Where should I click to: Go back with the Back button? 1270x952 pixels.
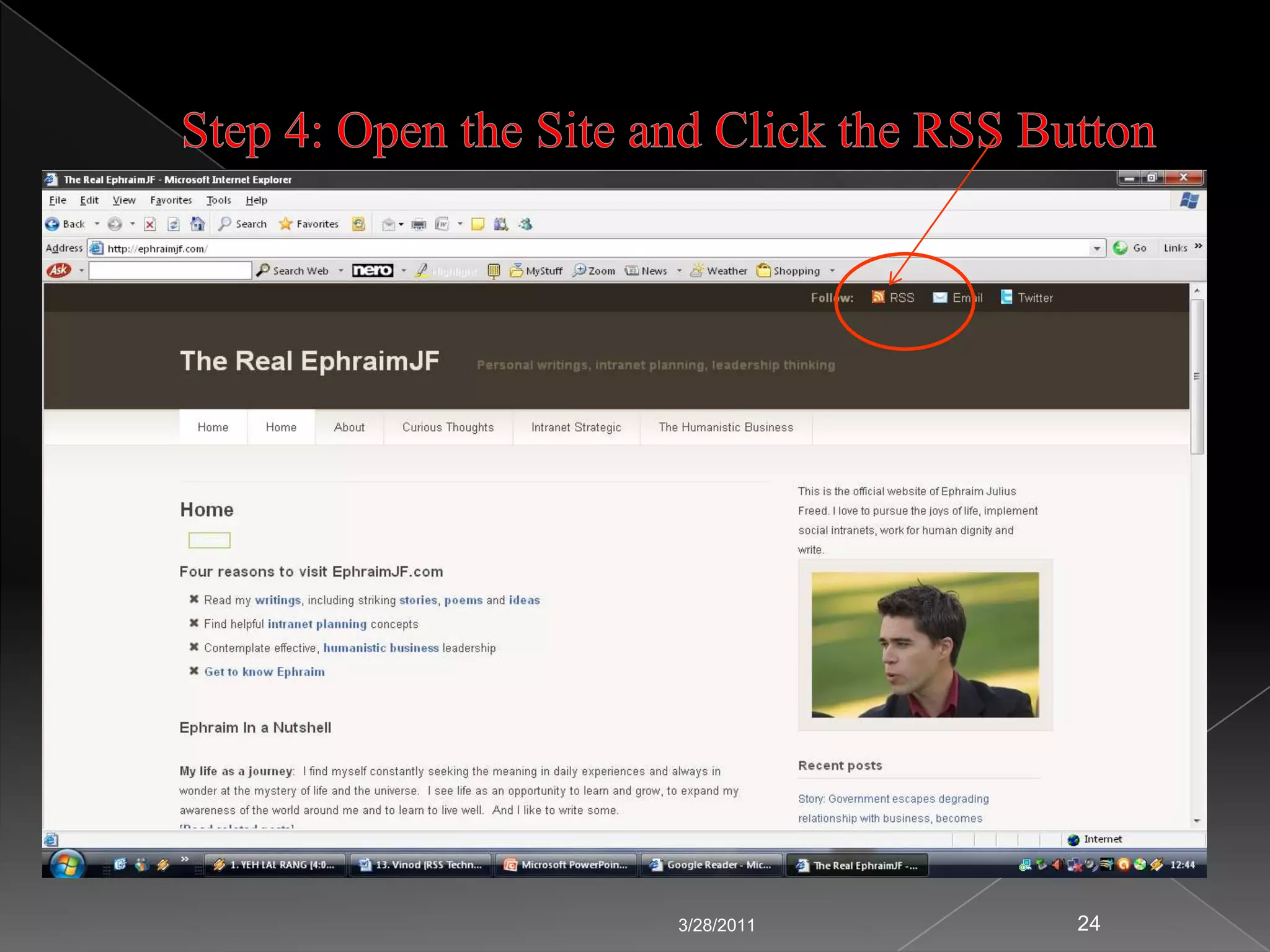65,224
